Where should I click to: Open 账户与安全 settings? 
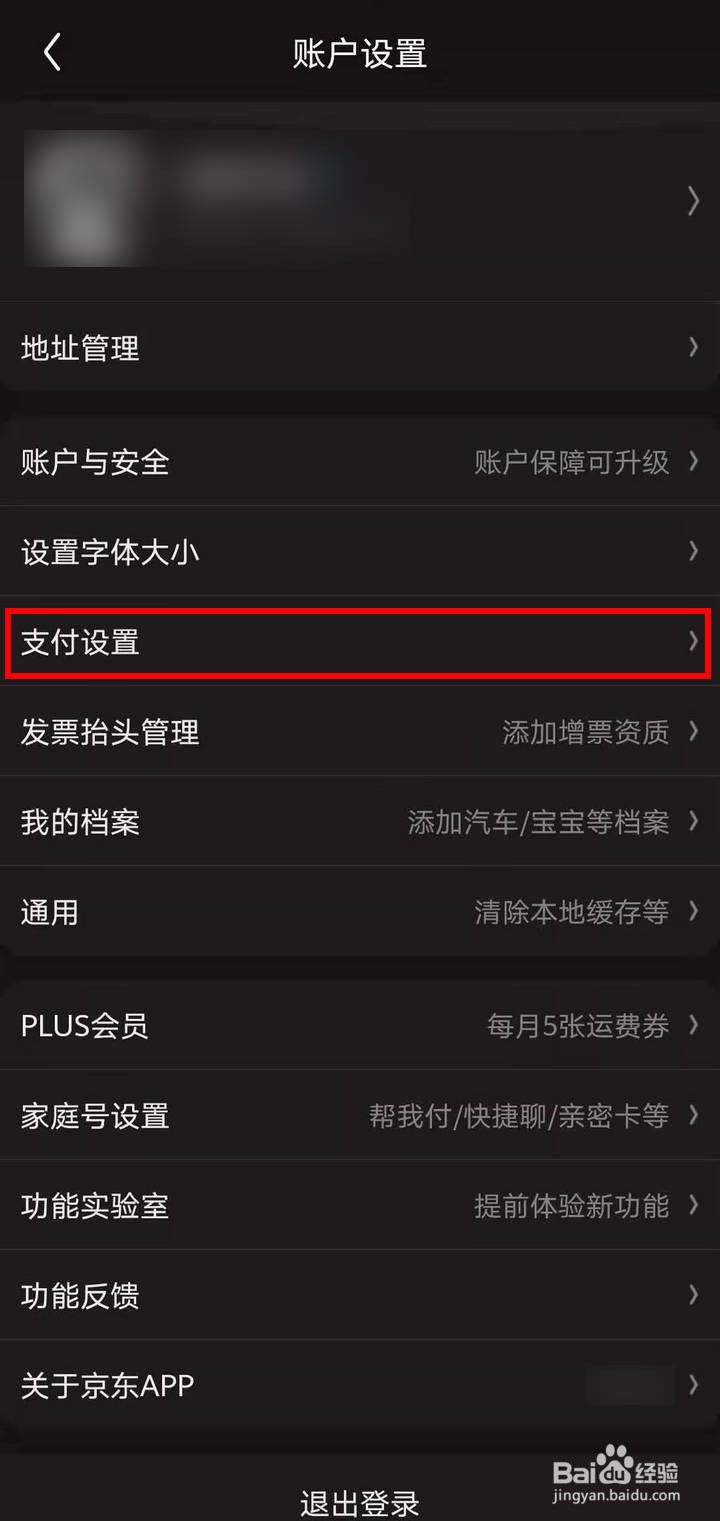click(360, 461)
